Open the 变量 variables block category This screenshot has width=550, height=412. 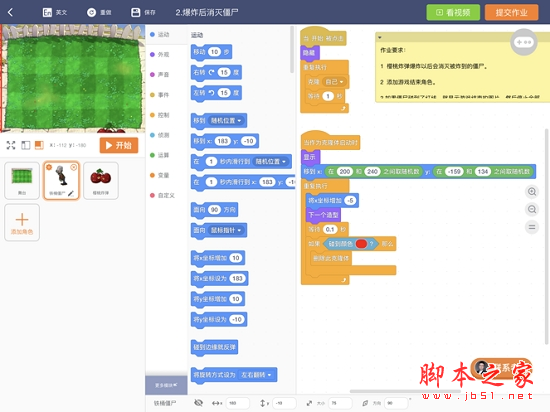(x=160, y=175)
